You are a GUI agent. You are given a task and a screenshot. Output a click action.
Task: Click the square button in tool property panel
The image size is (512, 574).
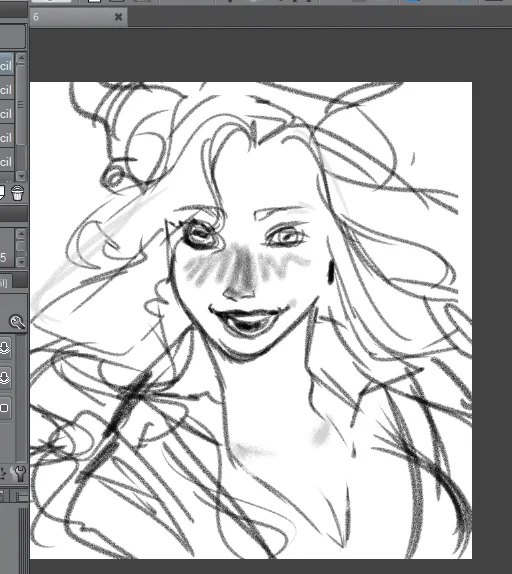point(5,408)
